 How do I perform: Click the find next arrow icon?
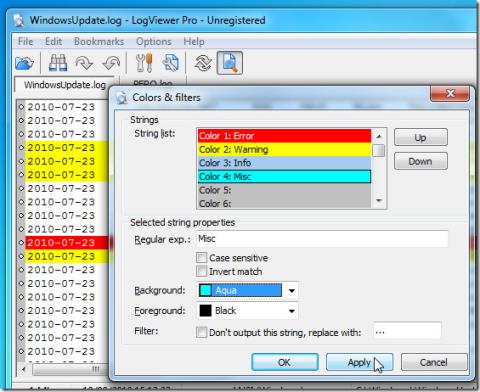point(84,63)
